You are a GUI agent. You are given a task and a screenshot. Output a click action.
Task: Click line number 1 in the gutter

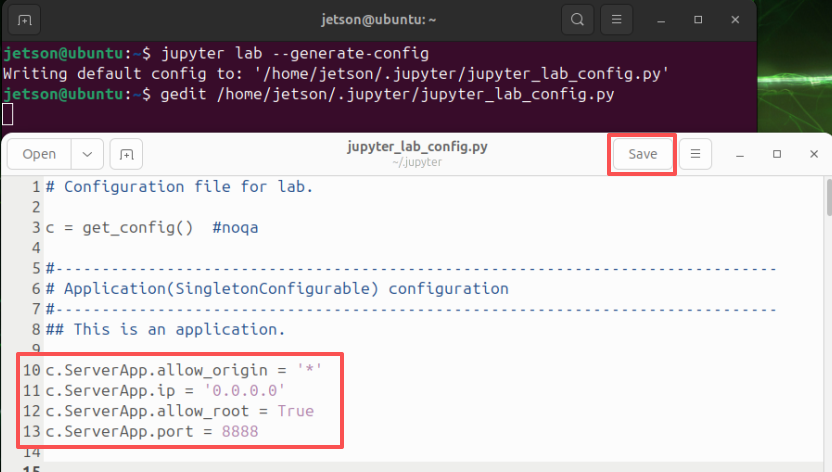pos(36,187)
